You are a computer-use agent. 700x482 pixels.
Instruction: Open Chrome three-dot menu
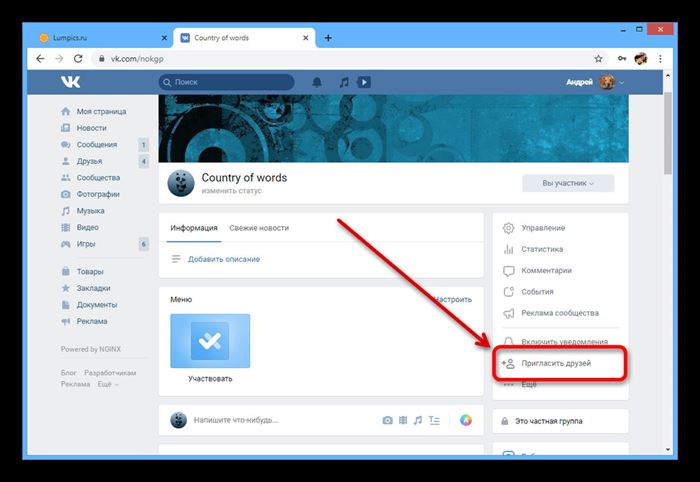(660, 58)
